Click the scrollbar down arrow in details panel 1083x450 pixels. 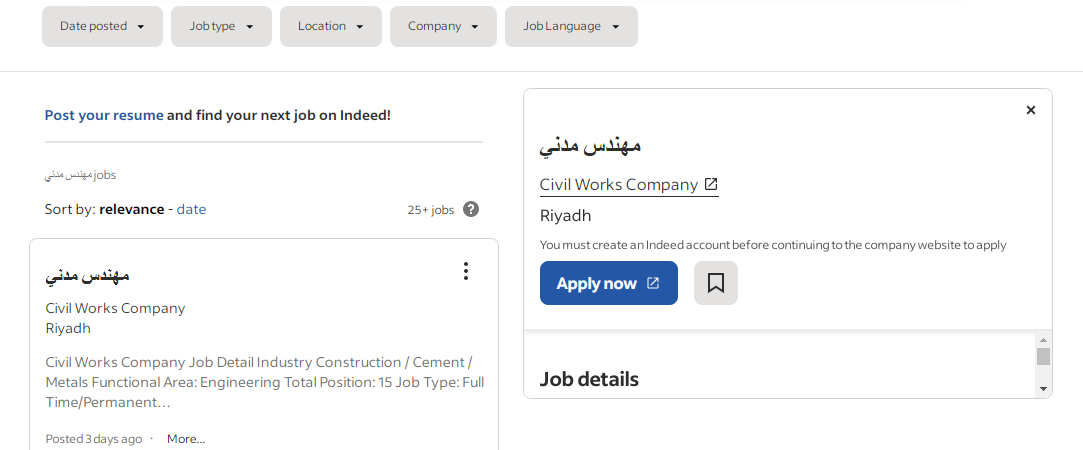tap(1043, 388)
